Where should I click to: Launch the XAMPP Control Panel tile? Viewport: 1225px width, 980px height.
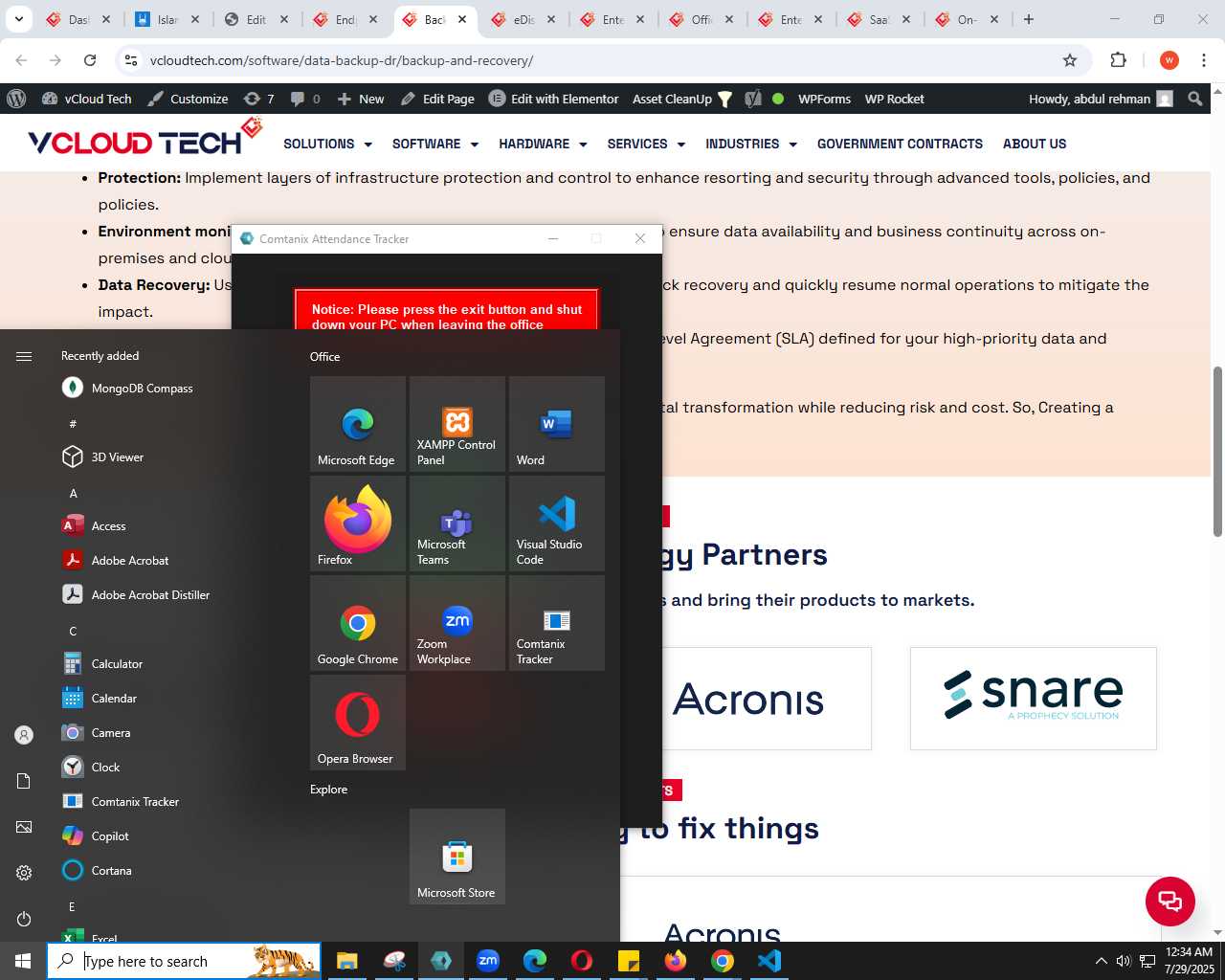457,424
